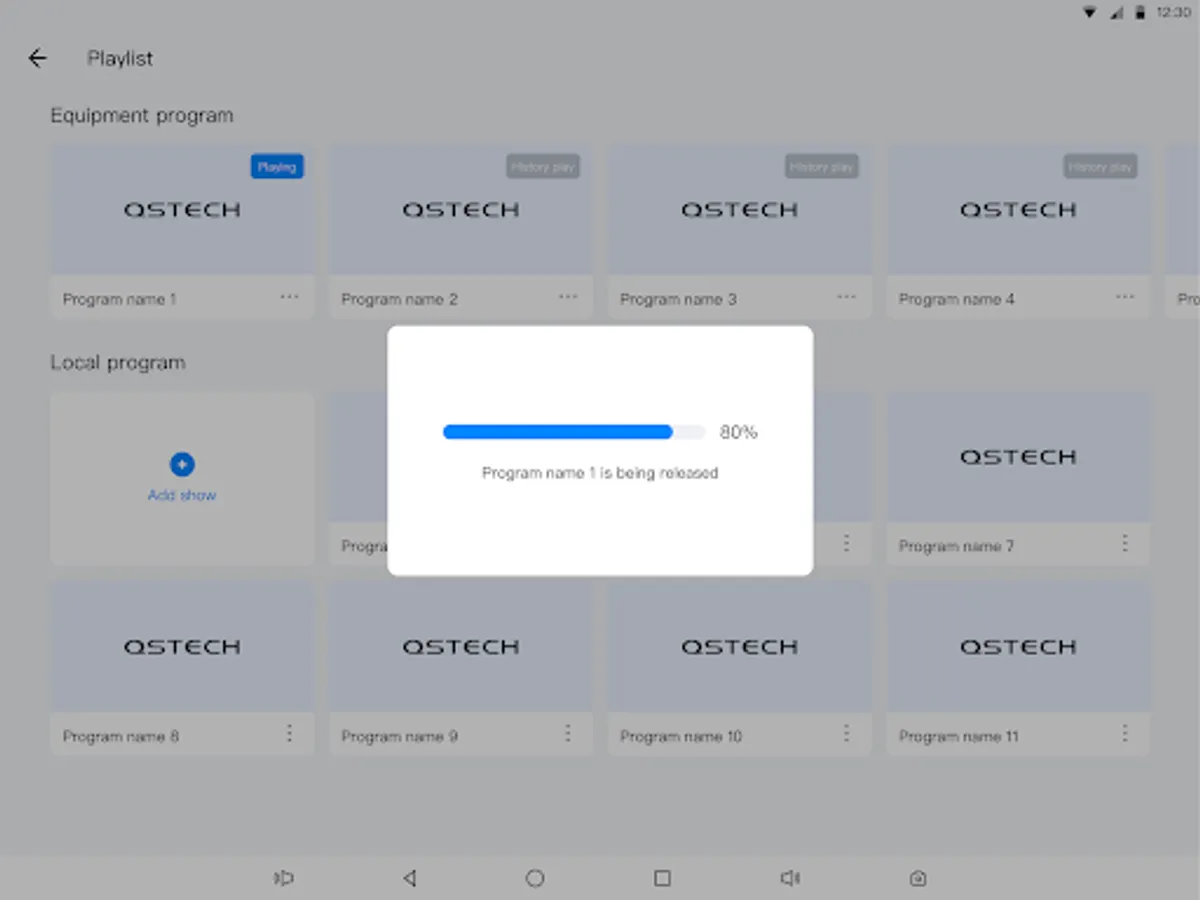1200x900 pixels.
Task: Click the History play badge on Program name 4
Action: (1100, 167)
